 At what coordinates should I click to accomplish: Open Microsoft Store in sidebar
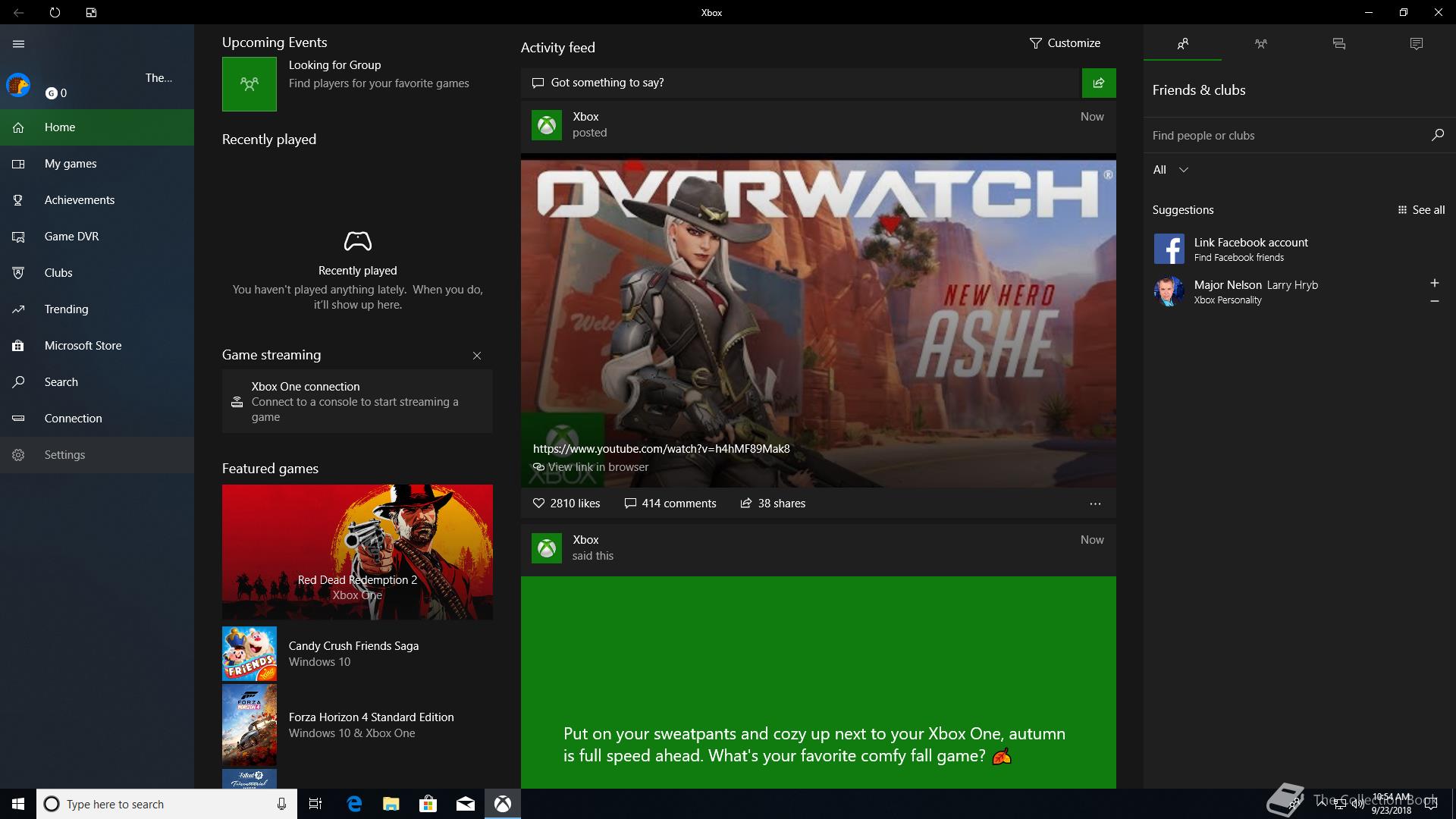pos(97,346)
